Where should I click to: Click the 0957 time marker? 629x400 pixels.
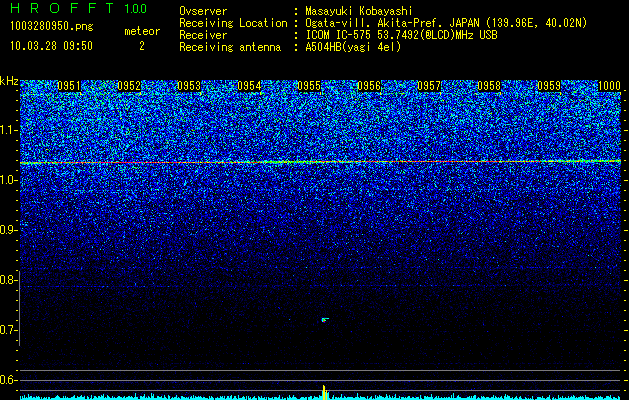pyautogui.click(x=429, y=86)
